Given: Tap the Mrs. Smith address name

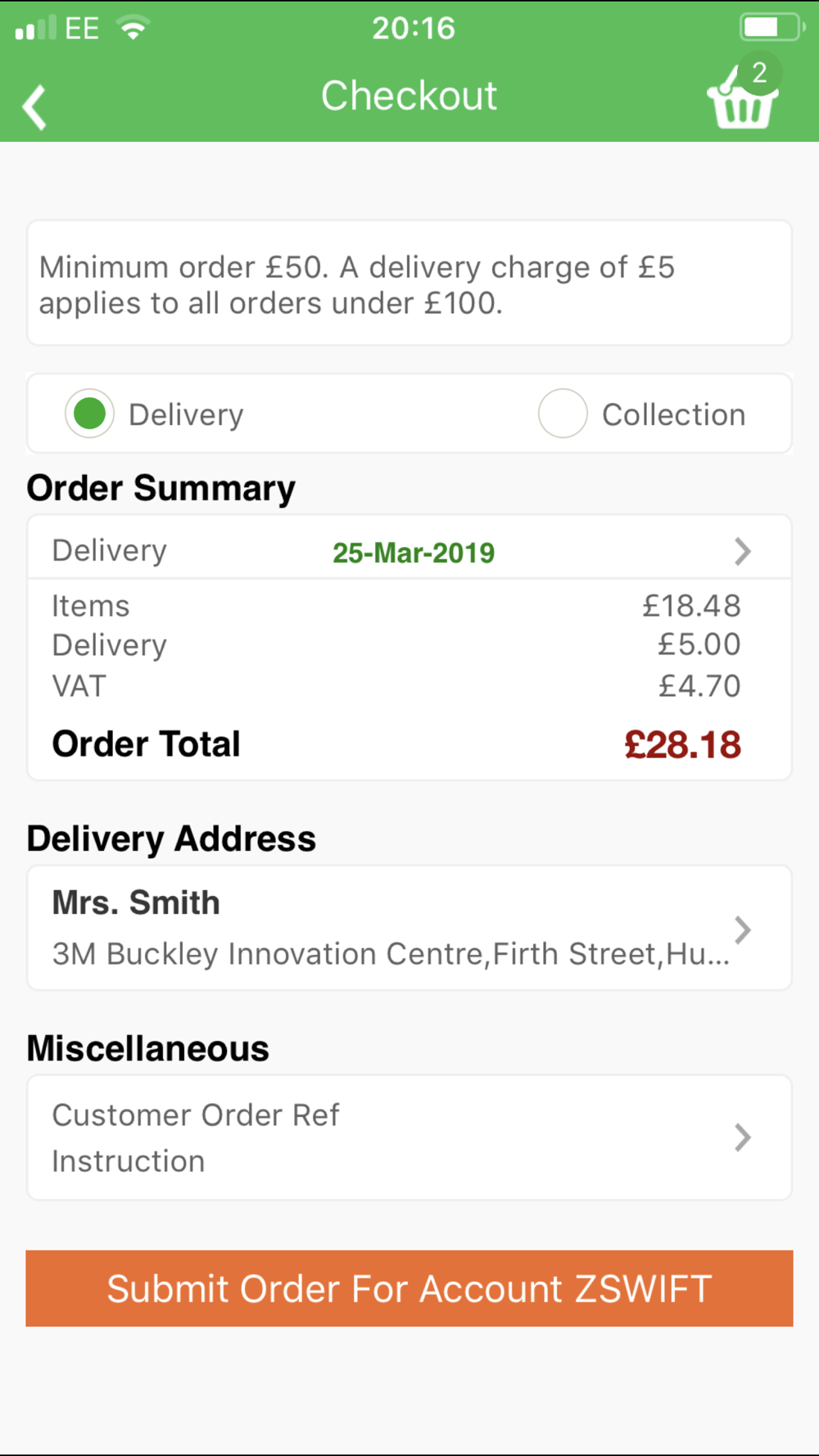Looking at the screenshot, I should pyautogui.click(x=136, y=902).
